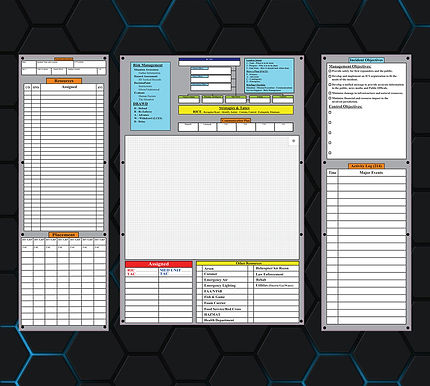
Task: Click the Incident Objectives title
Action: point(366,60)
